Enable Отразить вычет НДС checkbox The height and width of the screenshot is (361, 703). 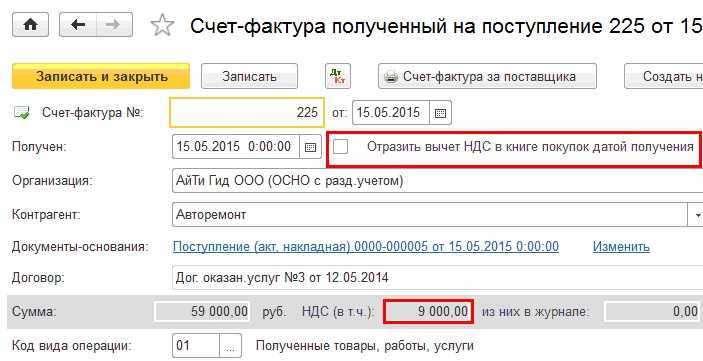[x=341, y=147]
